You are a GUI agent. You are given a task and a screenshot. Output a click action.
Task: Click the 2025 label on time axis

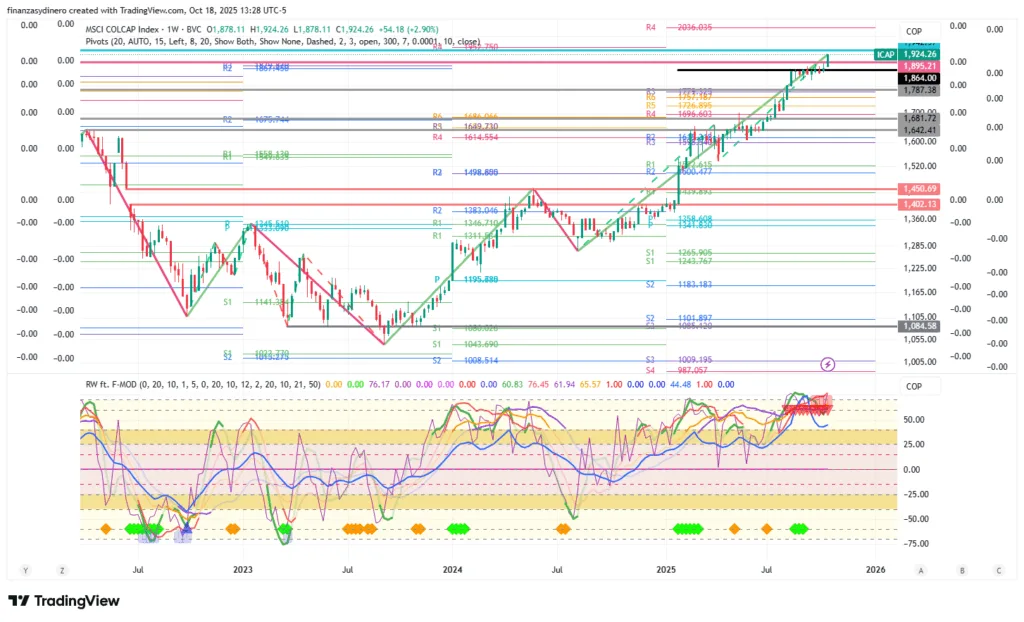coord(669,570)
